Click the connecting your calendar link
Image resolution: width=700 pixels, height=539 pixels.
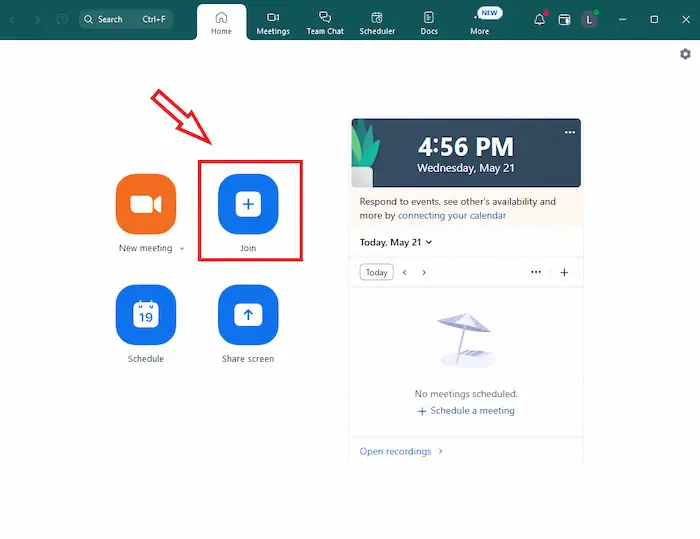point(452,215)
